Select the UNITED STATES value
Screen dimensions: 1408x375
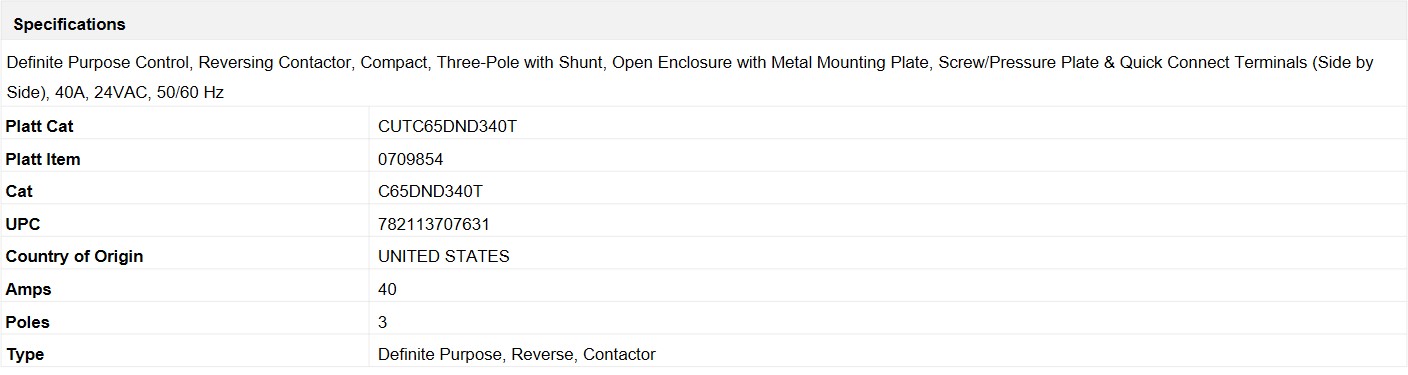pyautogui.click(x=444, y=256)
